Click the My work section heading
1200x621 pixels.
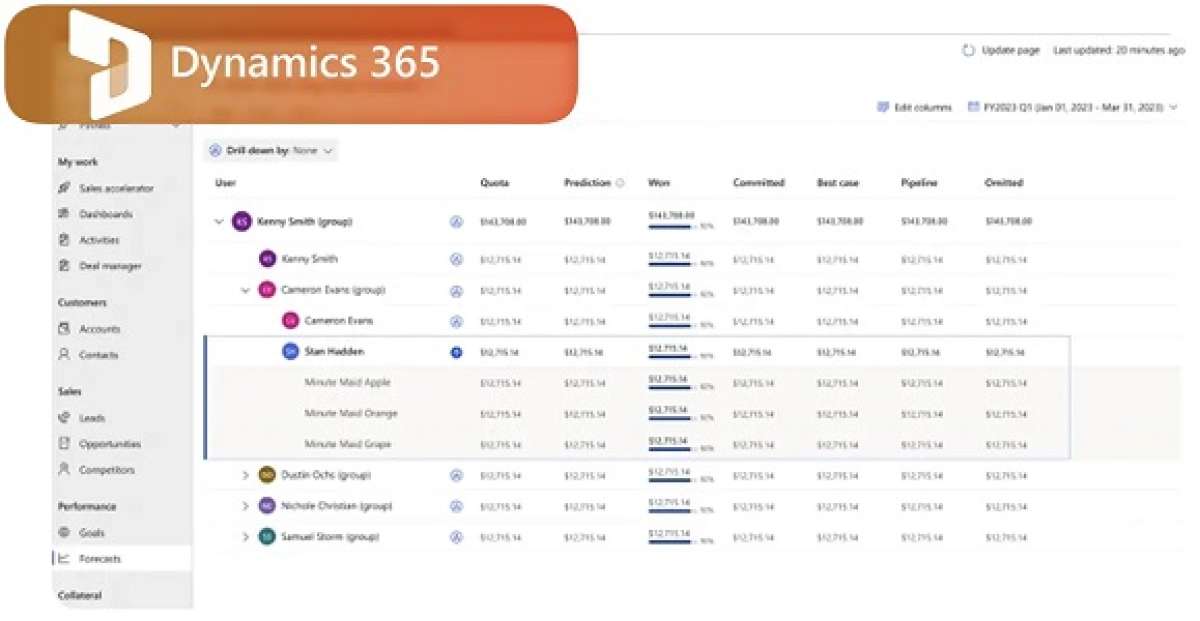point(78,162)
